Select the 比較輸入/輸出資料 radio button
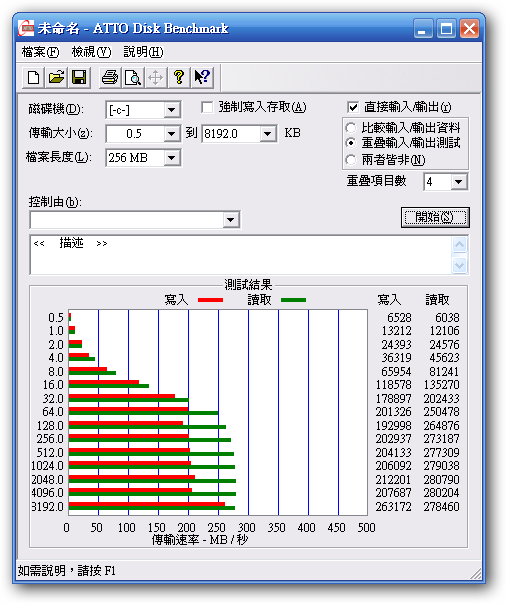Viewport: 506px width, 604px height. (350, 128)
